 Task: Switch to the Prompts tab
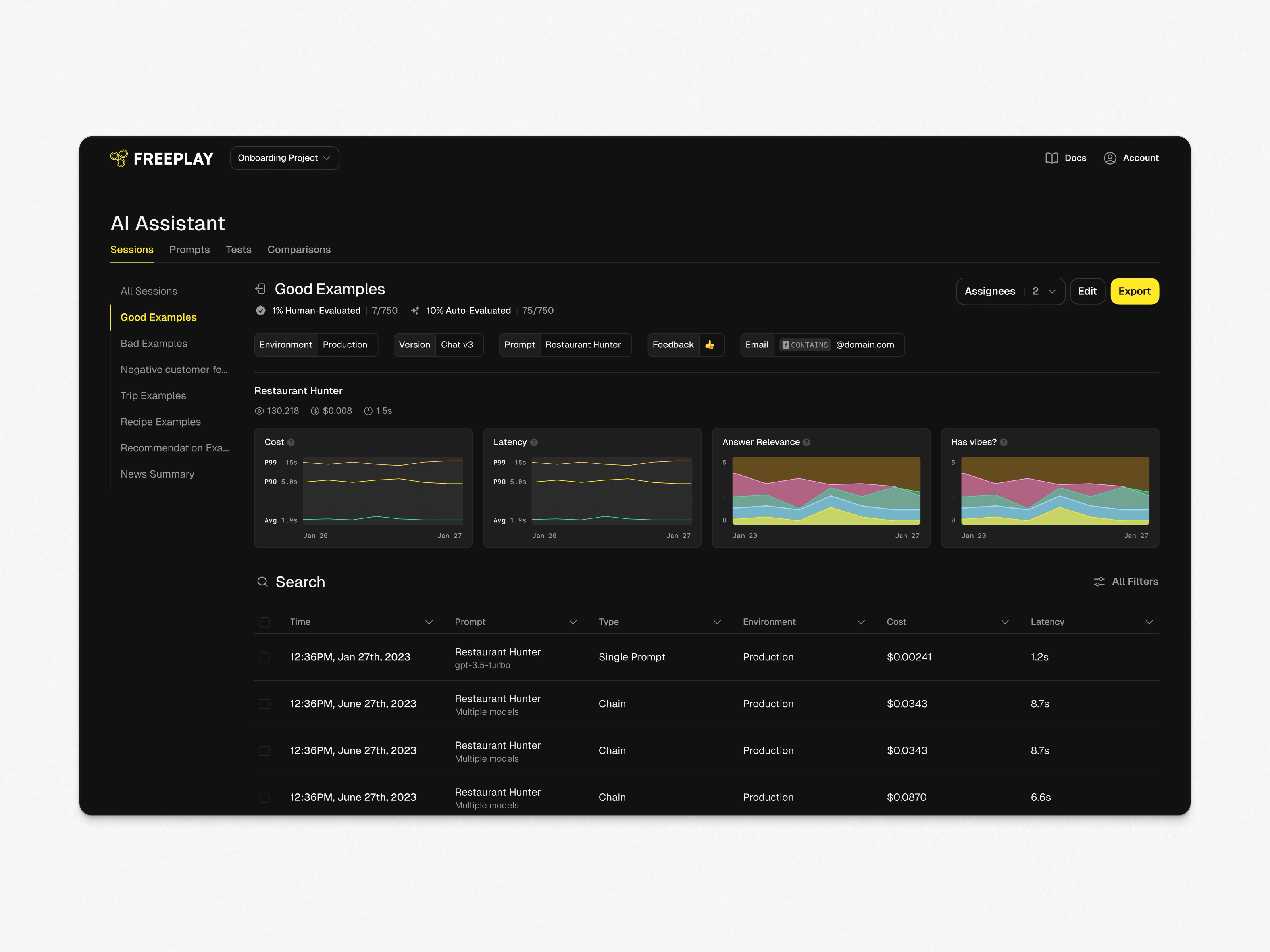coord(189,250)
